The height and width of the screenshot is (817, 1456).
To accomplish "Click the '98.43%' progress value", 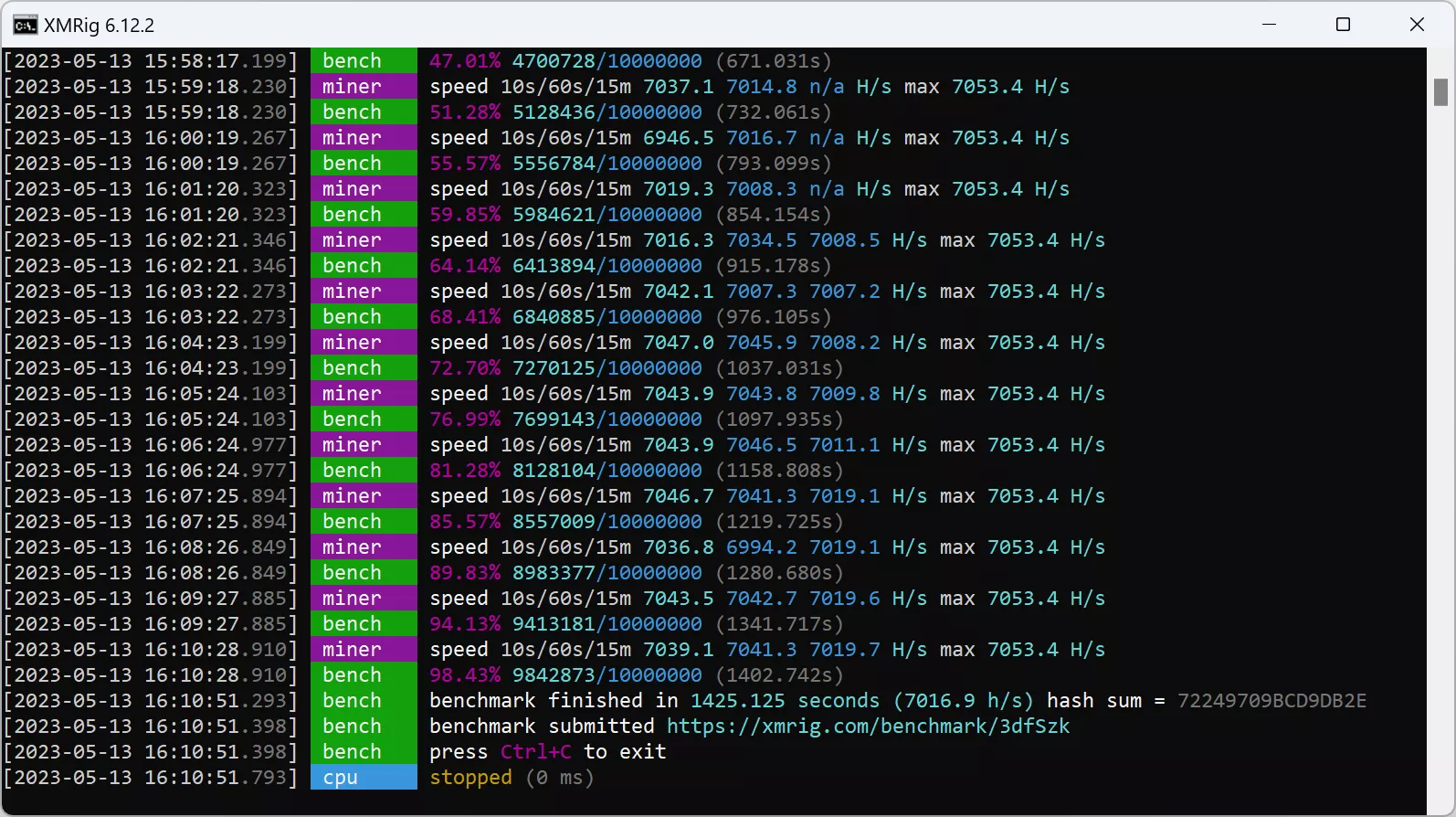I will [465, 675].
